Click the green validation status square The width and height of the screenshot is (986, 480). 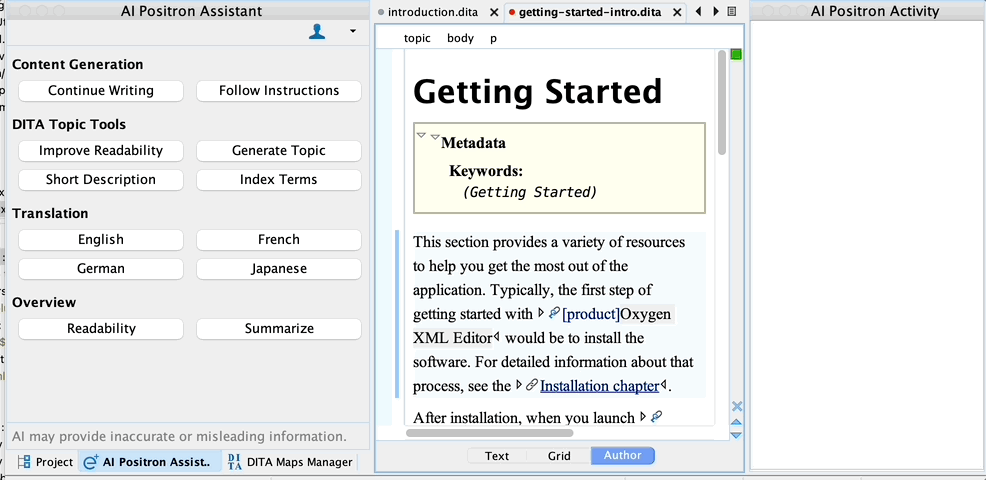click(x=736, y=54)
